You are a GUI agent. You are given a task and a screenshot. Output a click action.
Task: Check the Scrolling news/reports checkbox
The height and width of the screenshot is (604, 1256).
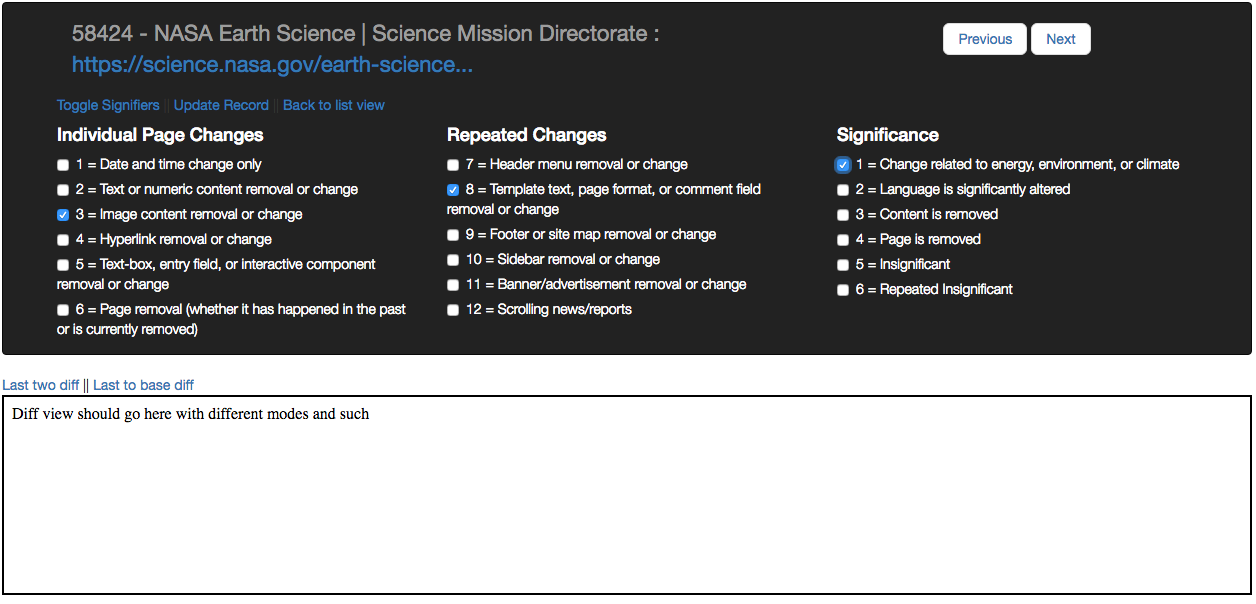453,310
